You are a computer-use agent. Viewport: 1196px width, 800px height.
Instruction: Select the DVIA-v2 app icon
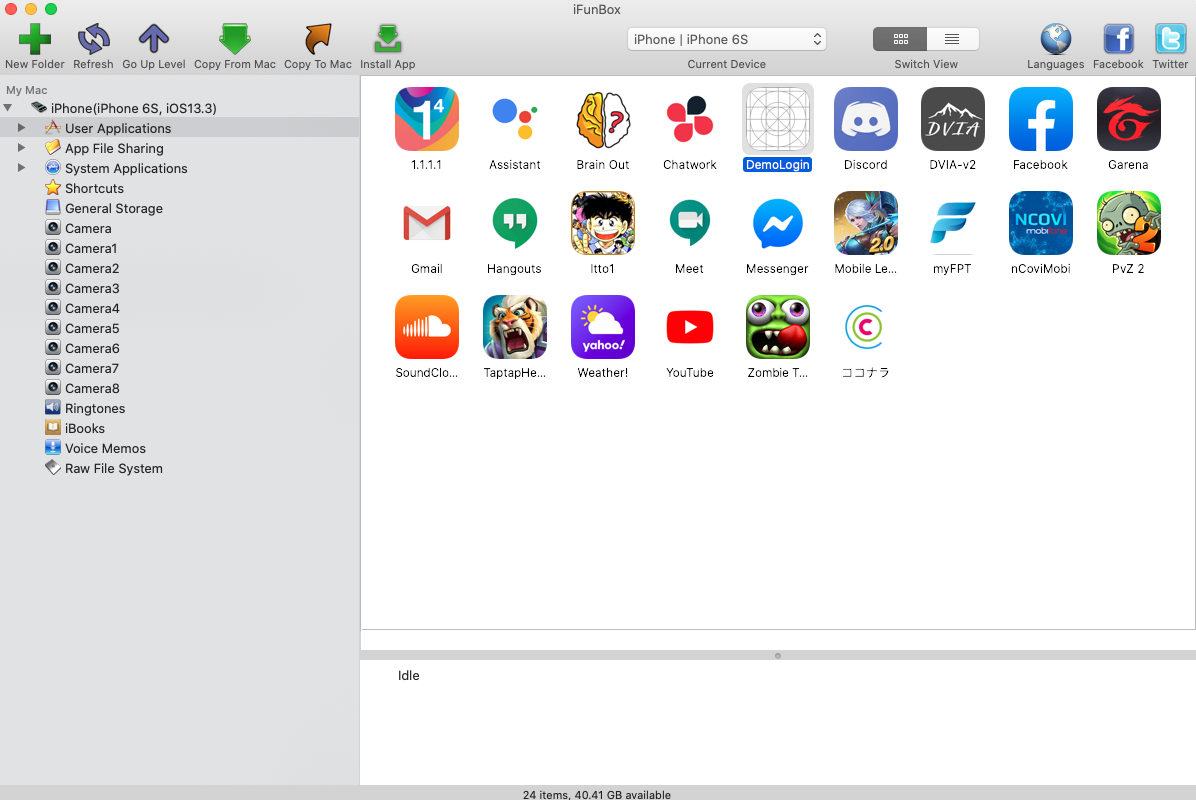pyautogui.click(x=952, y=119)
